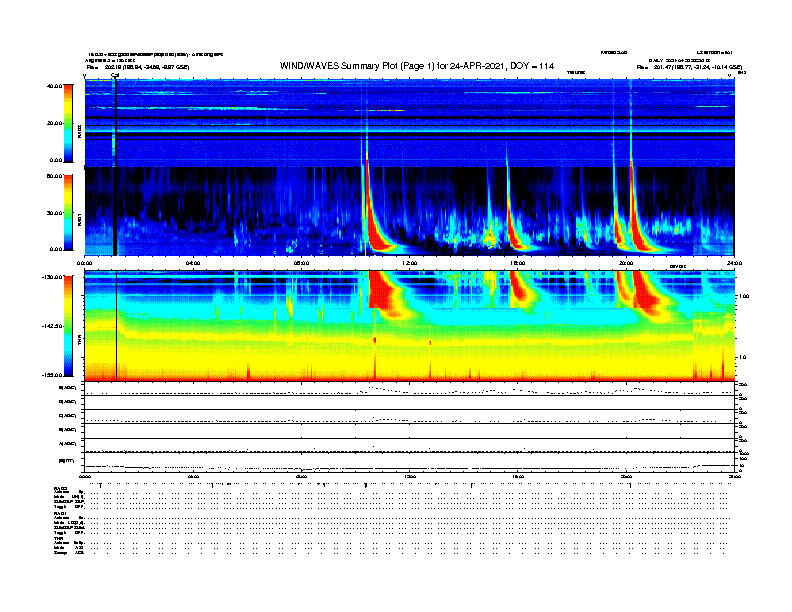Click the Cal marker above RAD2 panel
The image size is (792, 612).
coord(115,76)
